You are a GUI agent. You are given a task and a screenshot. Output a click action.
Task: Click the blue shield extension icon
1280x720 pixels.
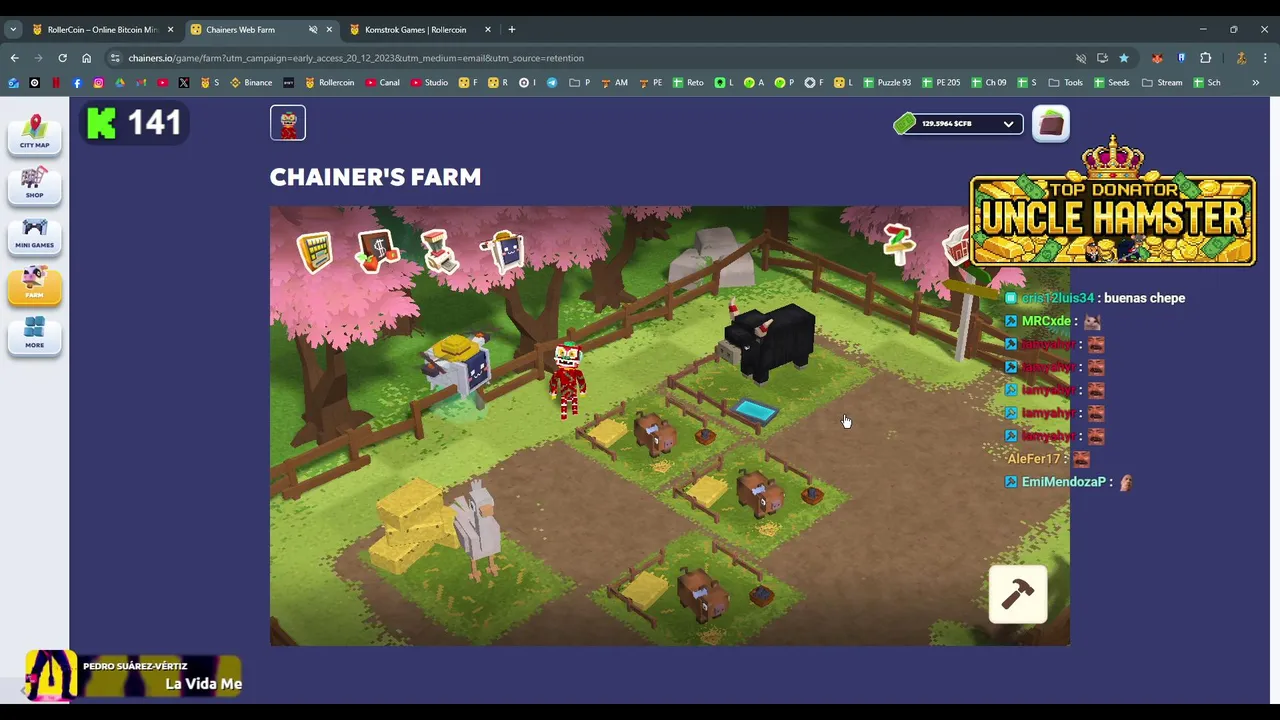tap(1181, 58)
